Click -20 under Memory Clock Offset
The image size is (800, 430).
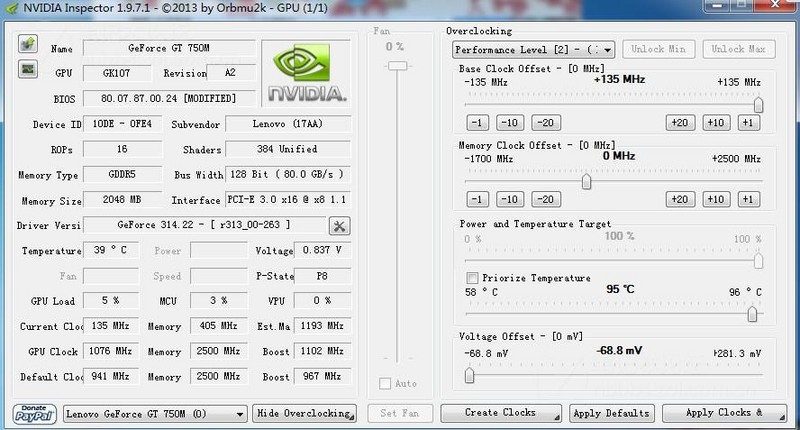(546, 199)
